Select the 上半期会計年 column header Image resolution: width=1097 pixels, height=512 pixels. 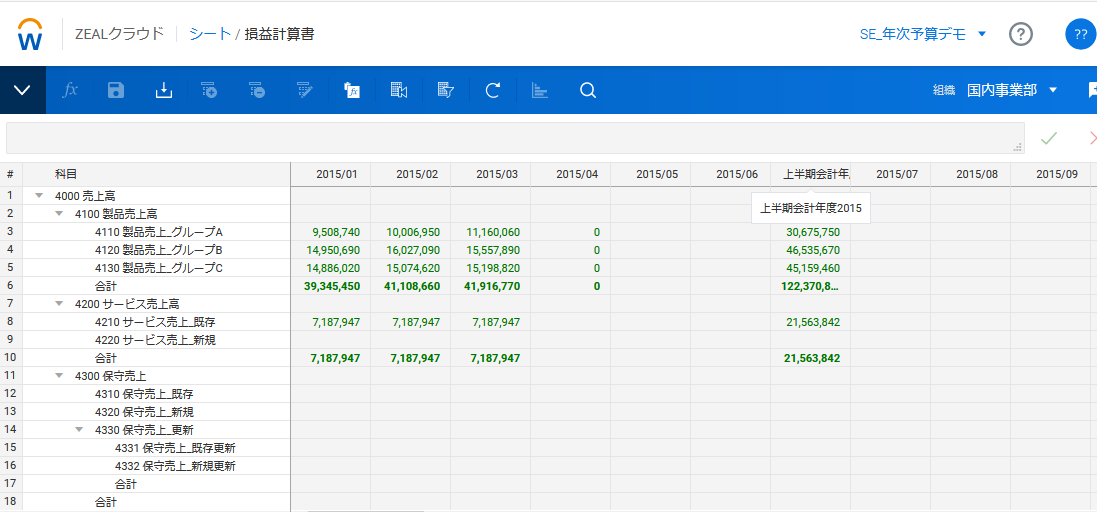(x=811, y=174)
